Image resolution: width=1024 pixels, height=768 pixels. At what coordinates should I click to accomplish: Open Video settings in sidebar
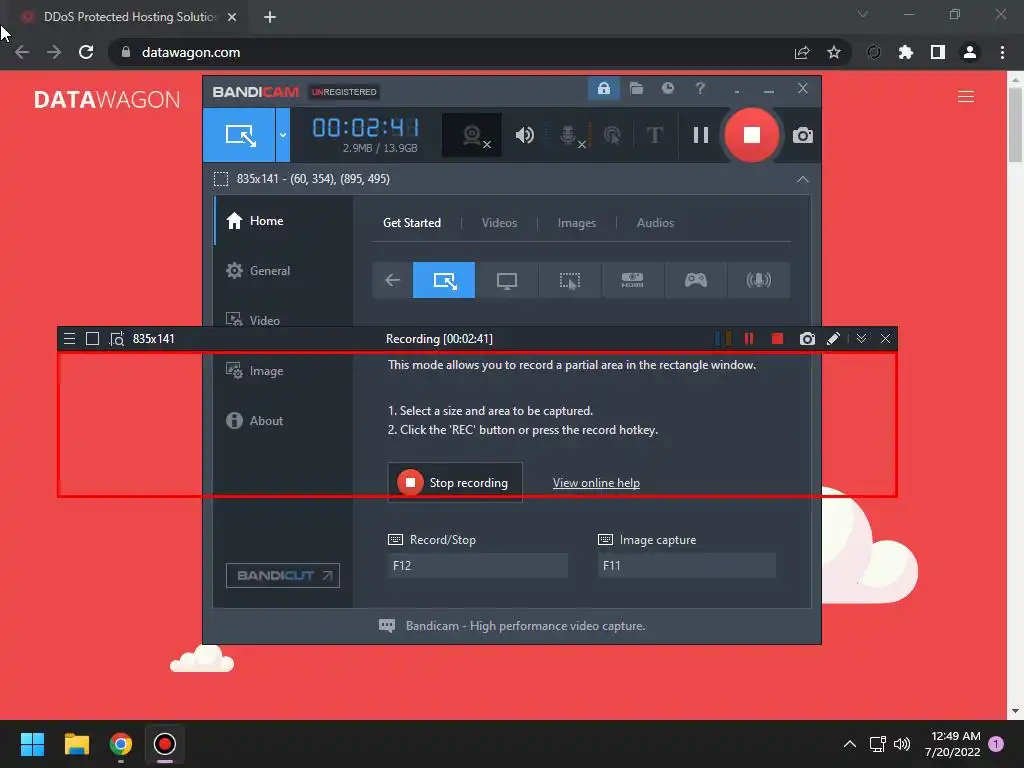283,319
